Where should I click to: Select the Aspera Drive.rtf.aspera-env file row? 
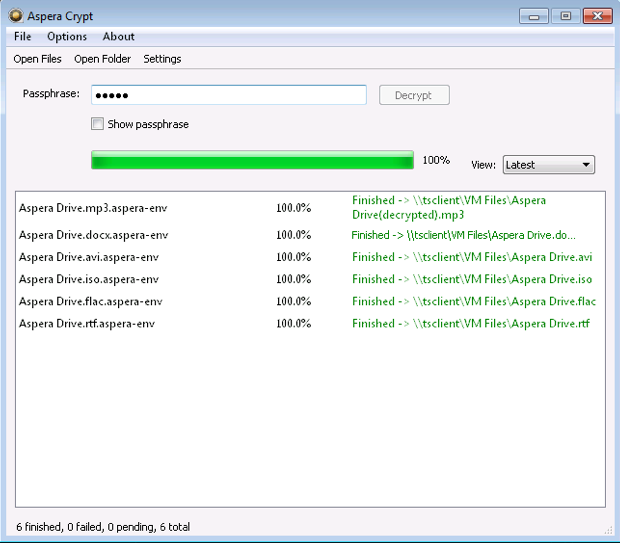[87, 323]
